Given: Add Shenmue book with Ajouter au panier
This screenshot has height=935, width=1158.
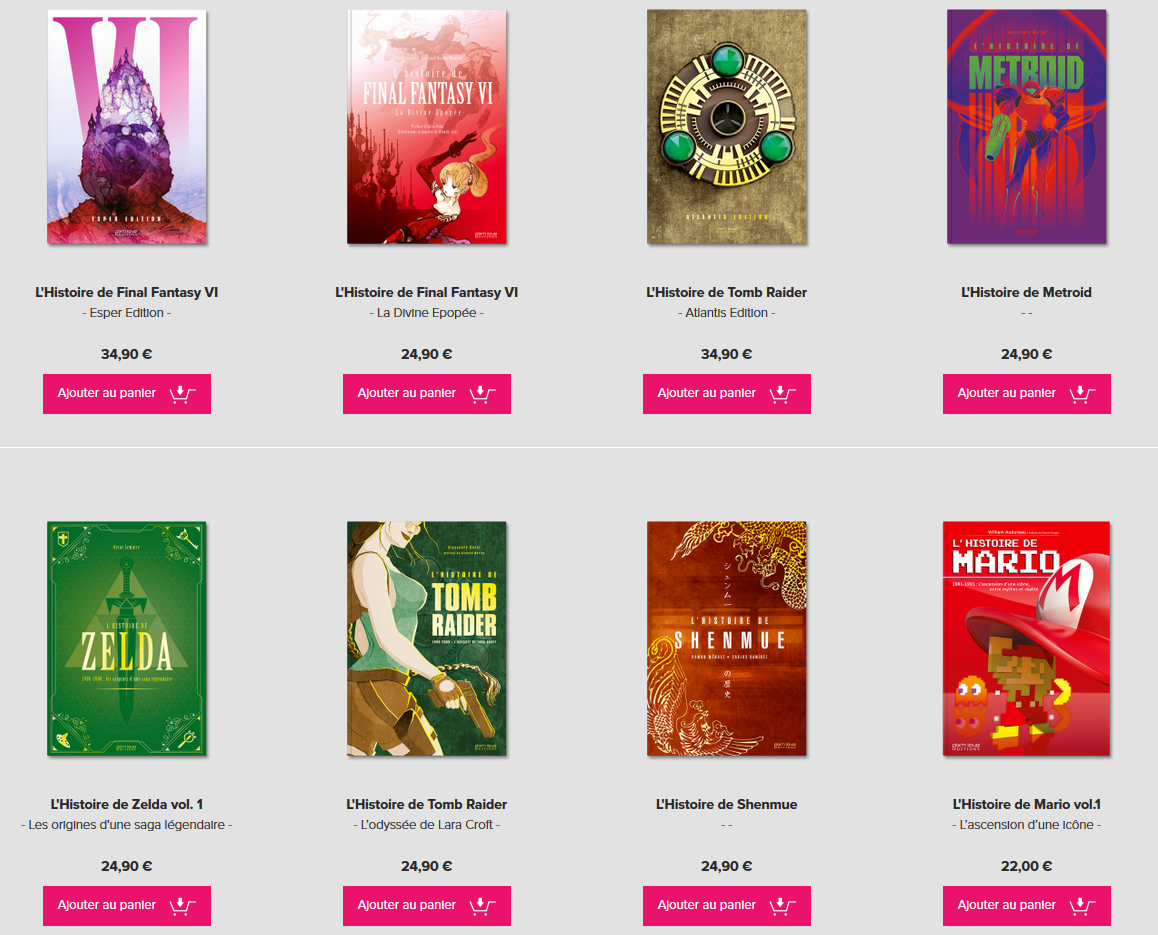Looking at the screenshot, I should [x=727, y=905].
